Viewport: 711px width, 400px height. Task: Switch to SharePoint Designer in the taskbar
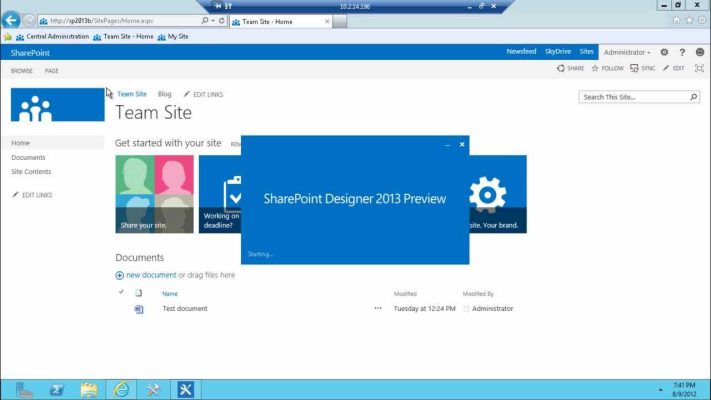pos(185,390)
